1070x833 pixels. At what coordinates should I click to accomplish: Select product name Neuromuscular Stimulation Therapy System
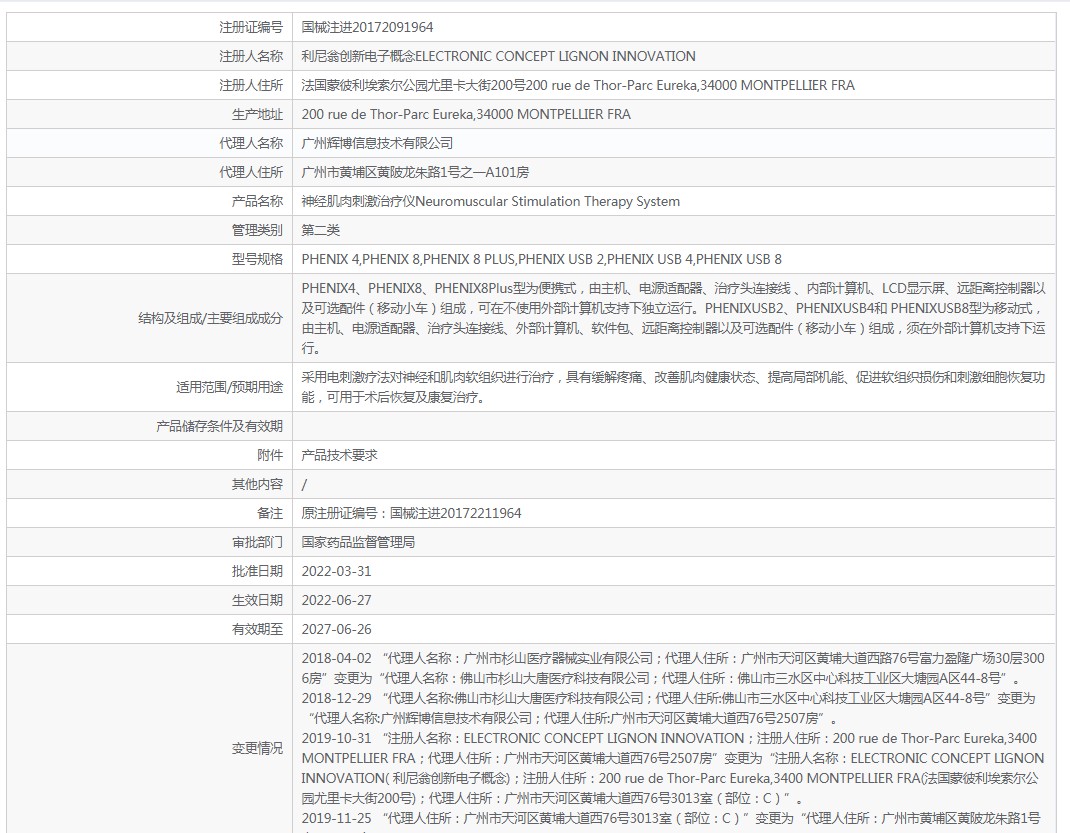491,201
